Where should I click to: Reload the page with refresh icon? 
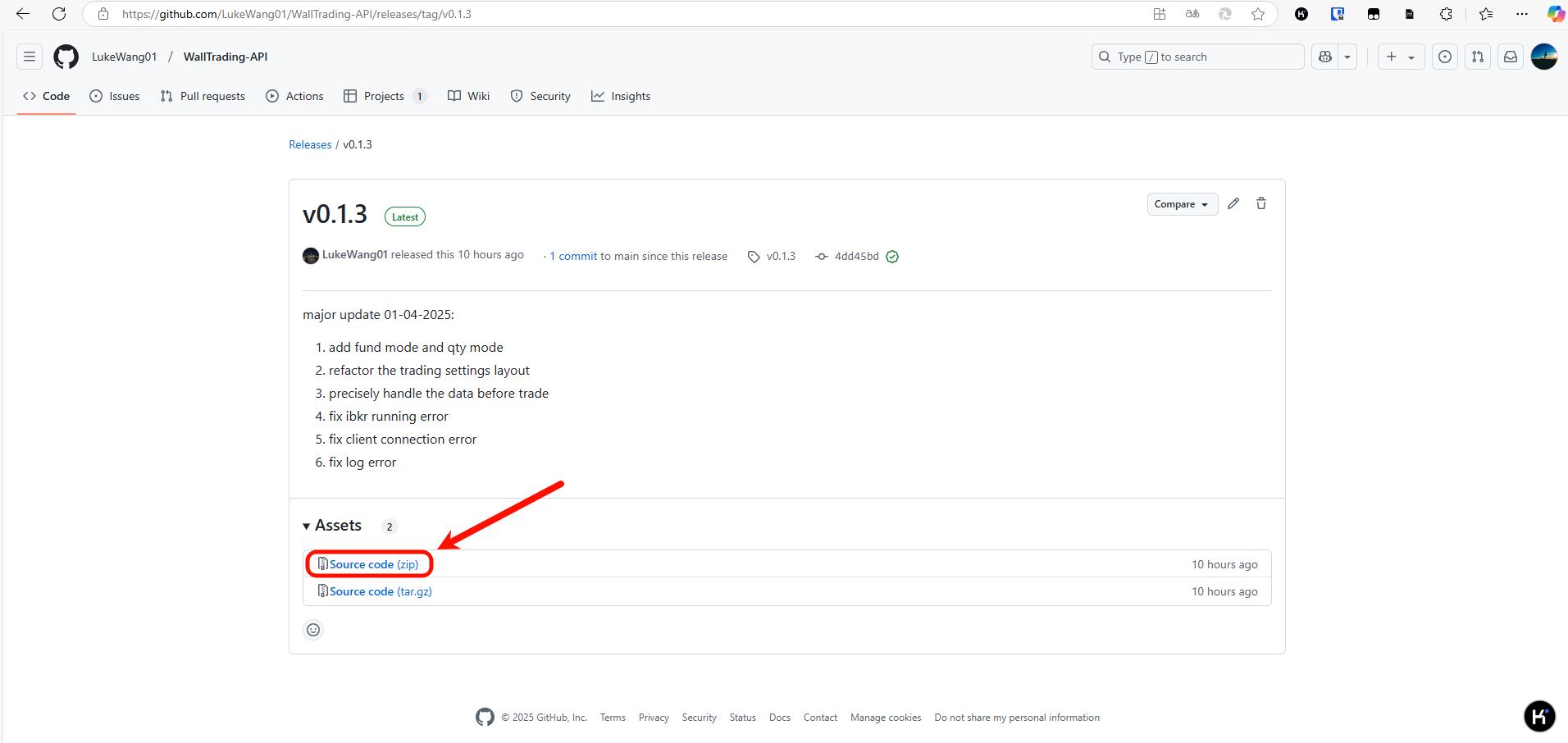tap(59, 14)
